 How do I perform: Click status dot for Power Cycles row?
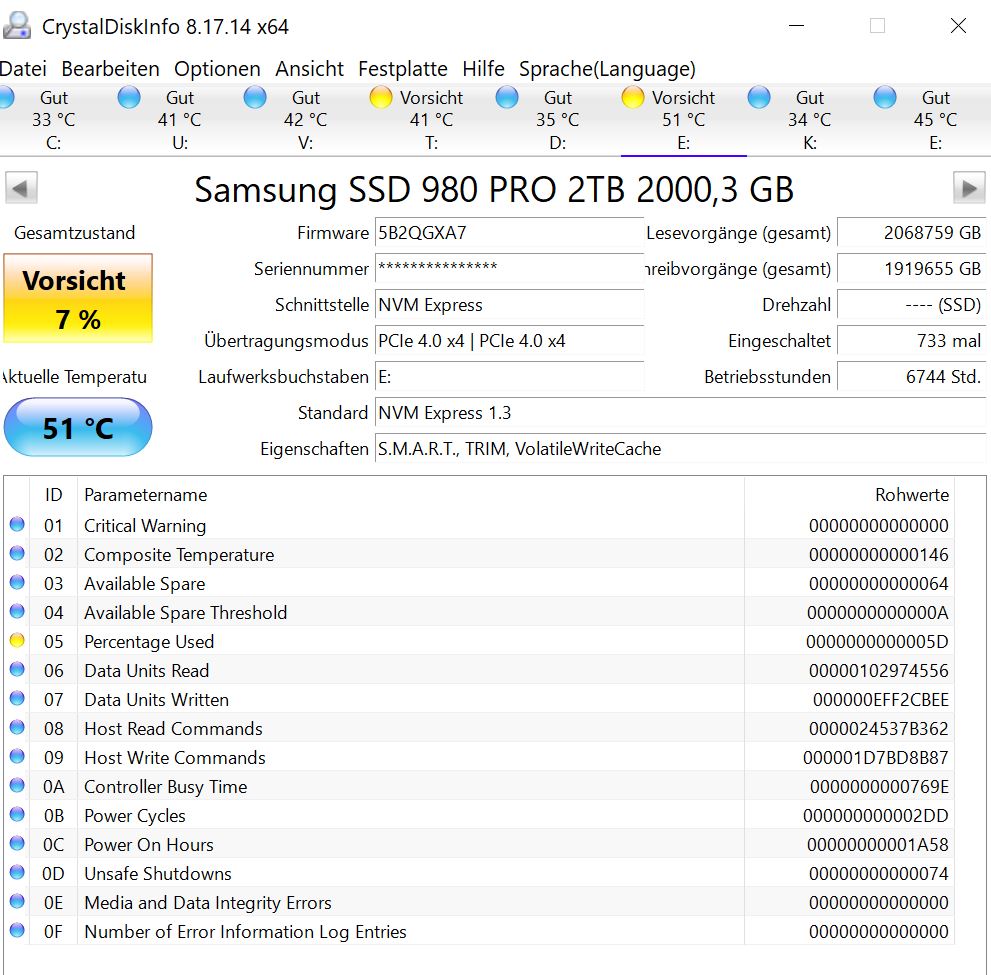pos(17,815)
